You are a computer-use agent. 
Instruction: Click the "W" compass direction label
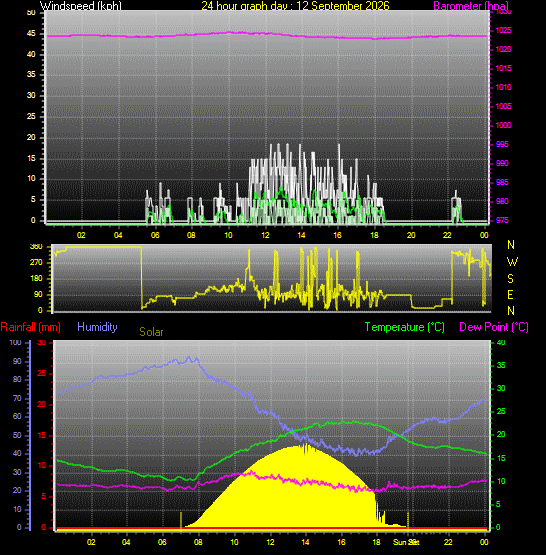coord(512,262)
